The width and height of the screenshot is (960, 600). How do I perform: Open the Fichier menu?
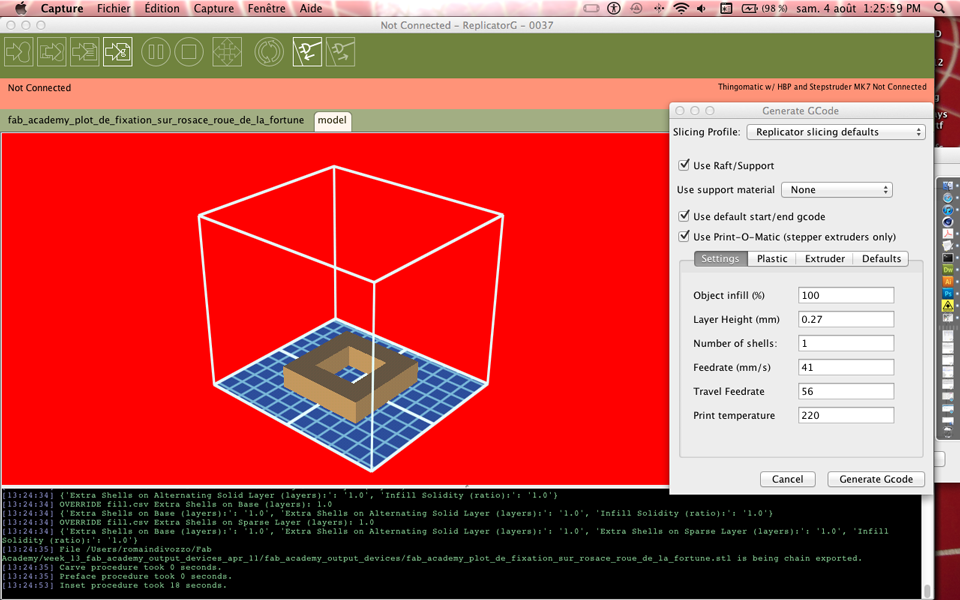pos(113,8)
